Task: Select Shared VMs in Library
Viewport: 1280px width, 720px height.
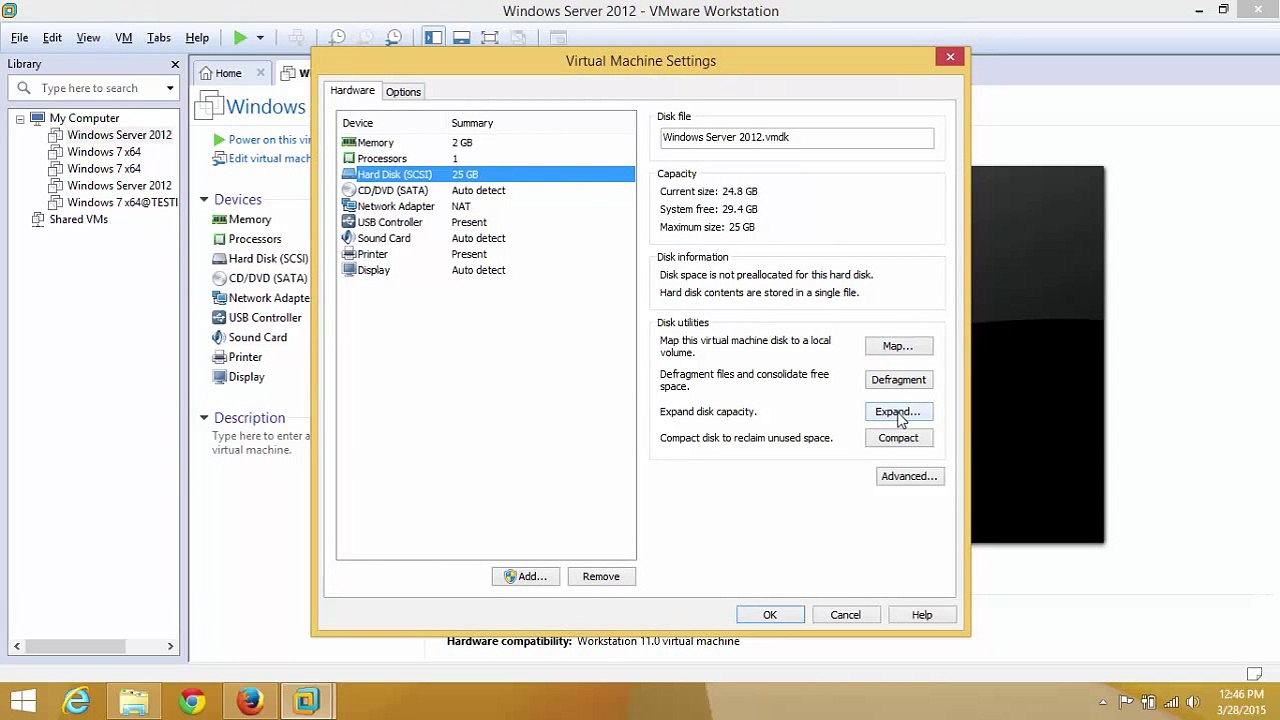Action: (x=78, y=219)
